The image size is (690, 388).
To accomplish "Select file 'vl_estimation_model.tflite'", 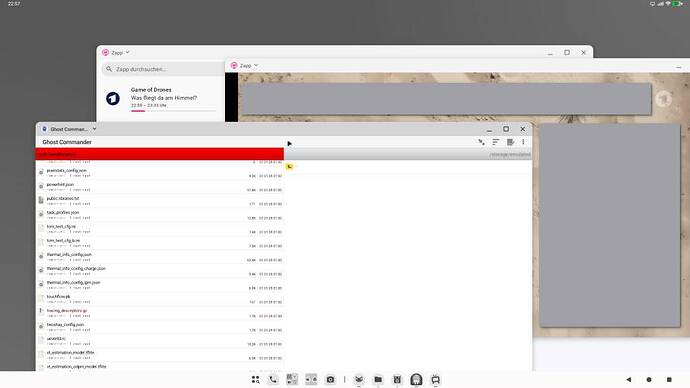I will pyautogui.click(x=160, y=355).
